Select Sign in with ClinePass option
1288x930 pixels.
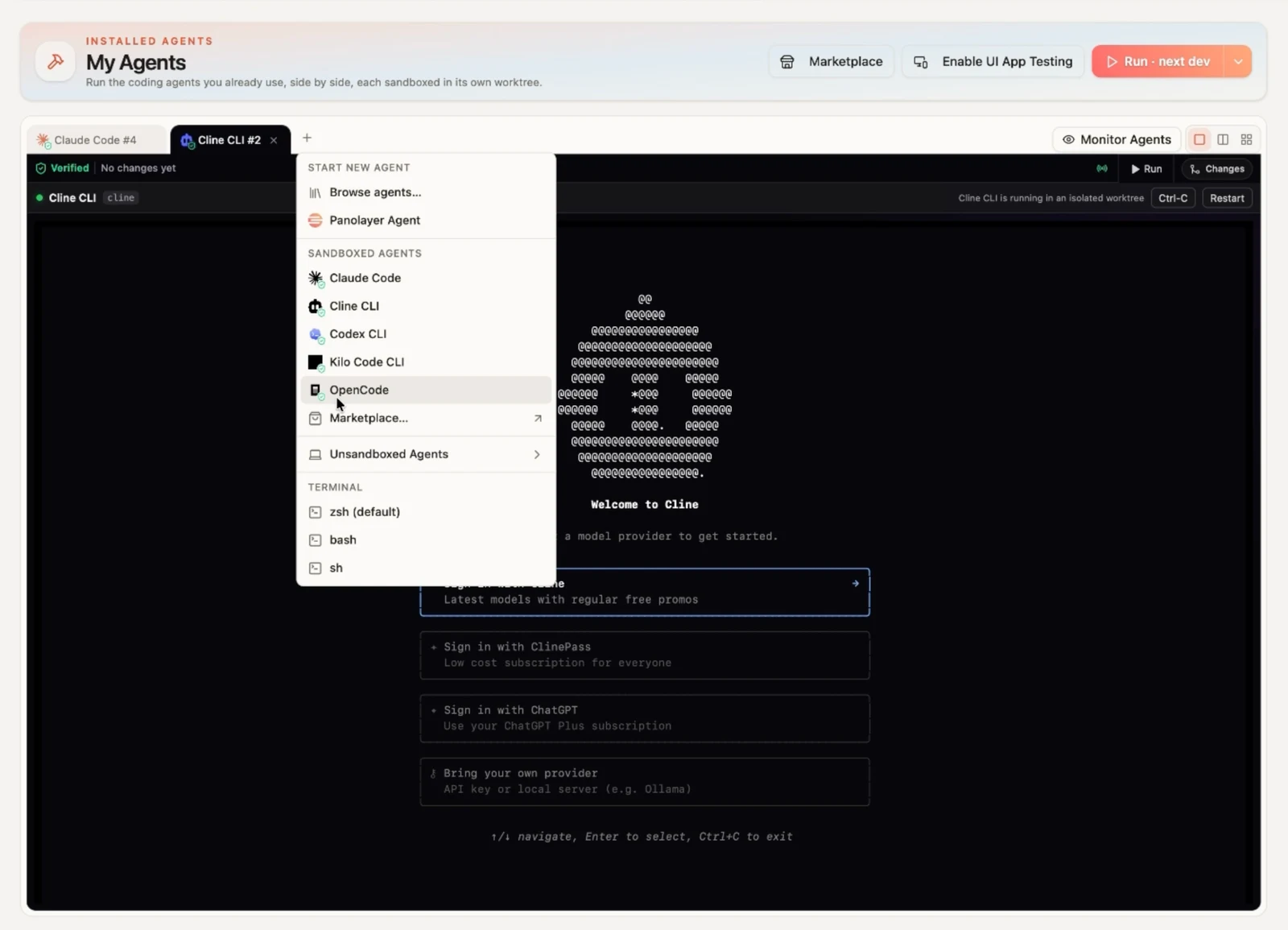[645, 655]
